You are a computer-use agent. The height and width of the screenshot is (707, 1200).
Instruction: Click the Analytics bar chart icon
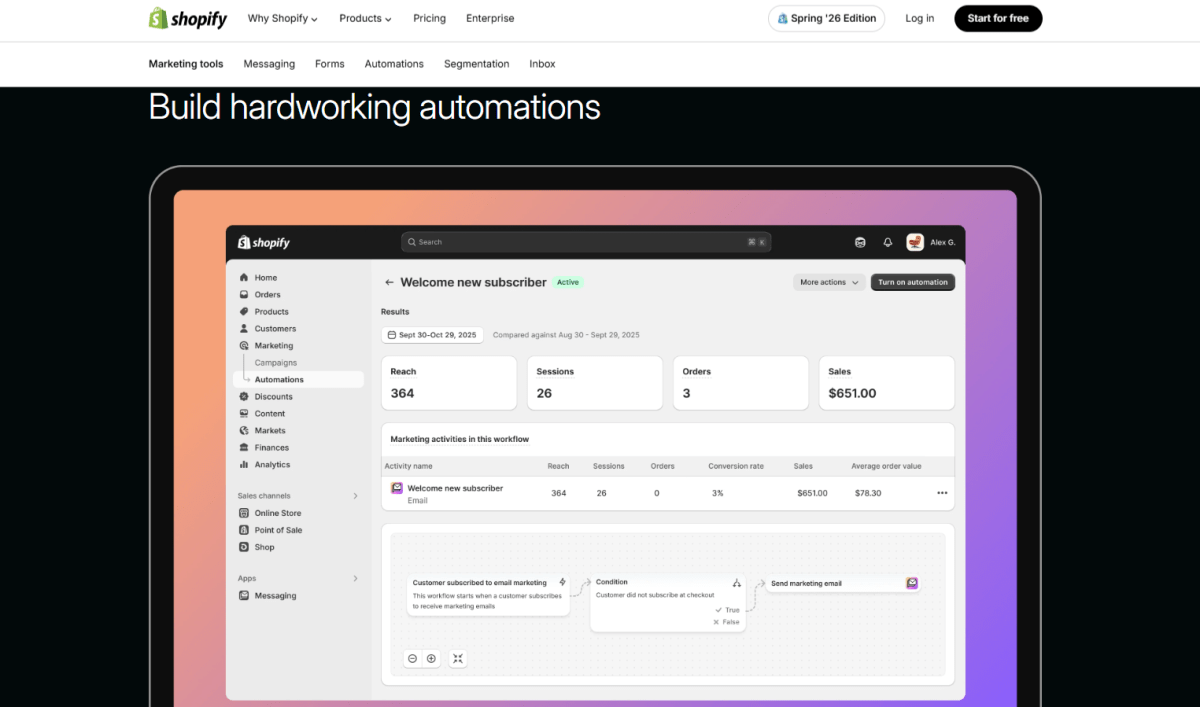(244, 465)
